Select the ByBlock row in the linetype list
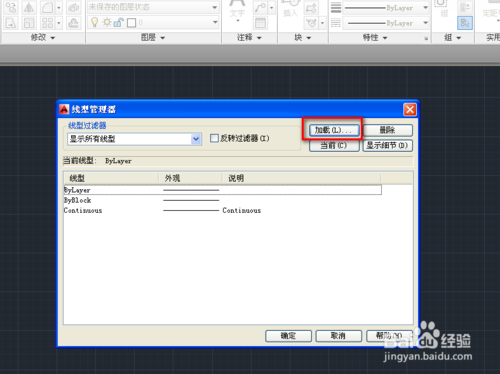 coord(222,200)
